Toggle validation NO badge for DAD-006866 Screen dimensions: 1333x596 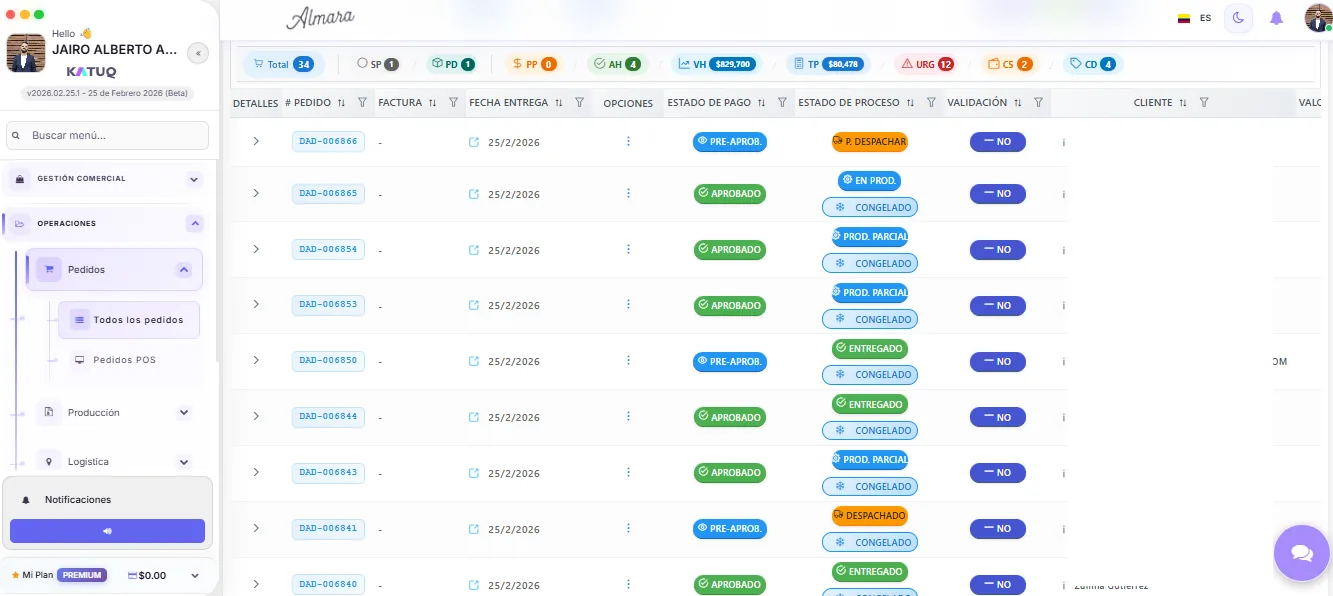[x=998, y=142]
